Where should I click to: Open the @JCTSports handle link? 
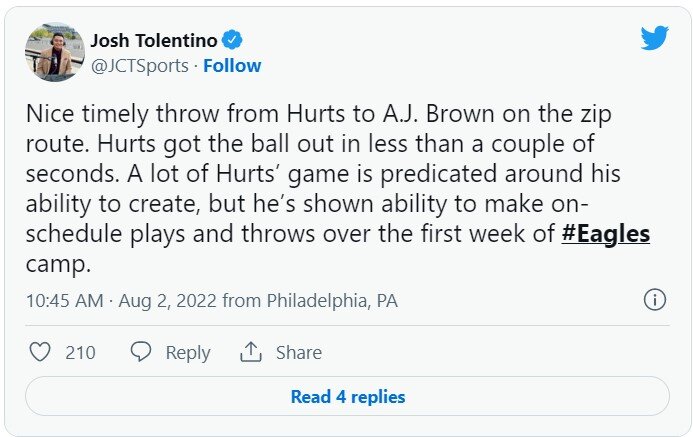coord(142,66)
